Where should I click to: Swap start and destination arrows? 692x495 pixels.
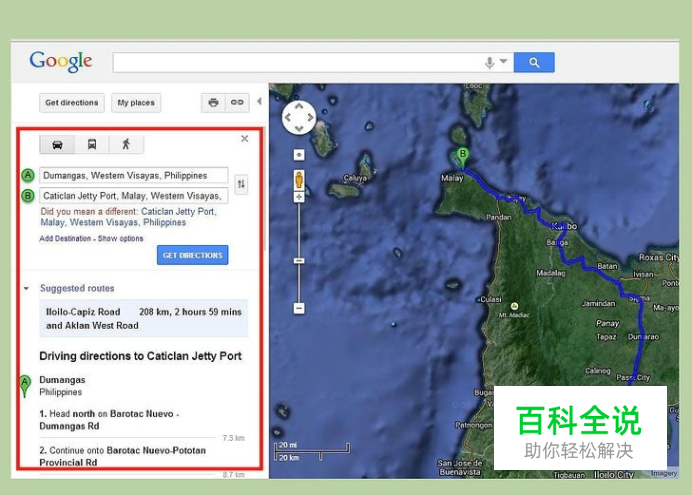[241, 184]
